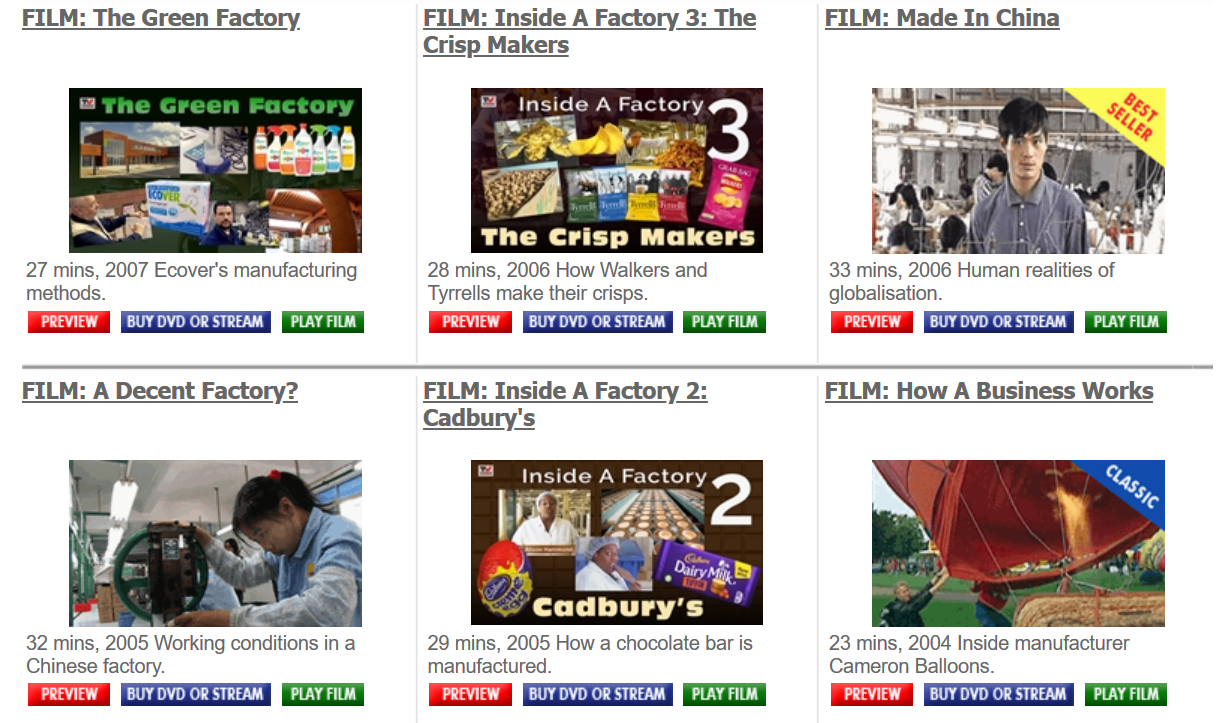Open the hot air balloon thumbnail

[1018, 543]
